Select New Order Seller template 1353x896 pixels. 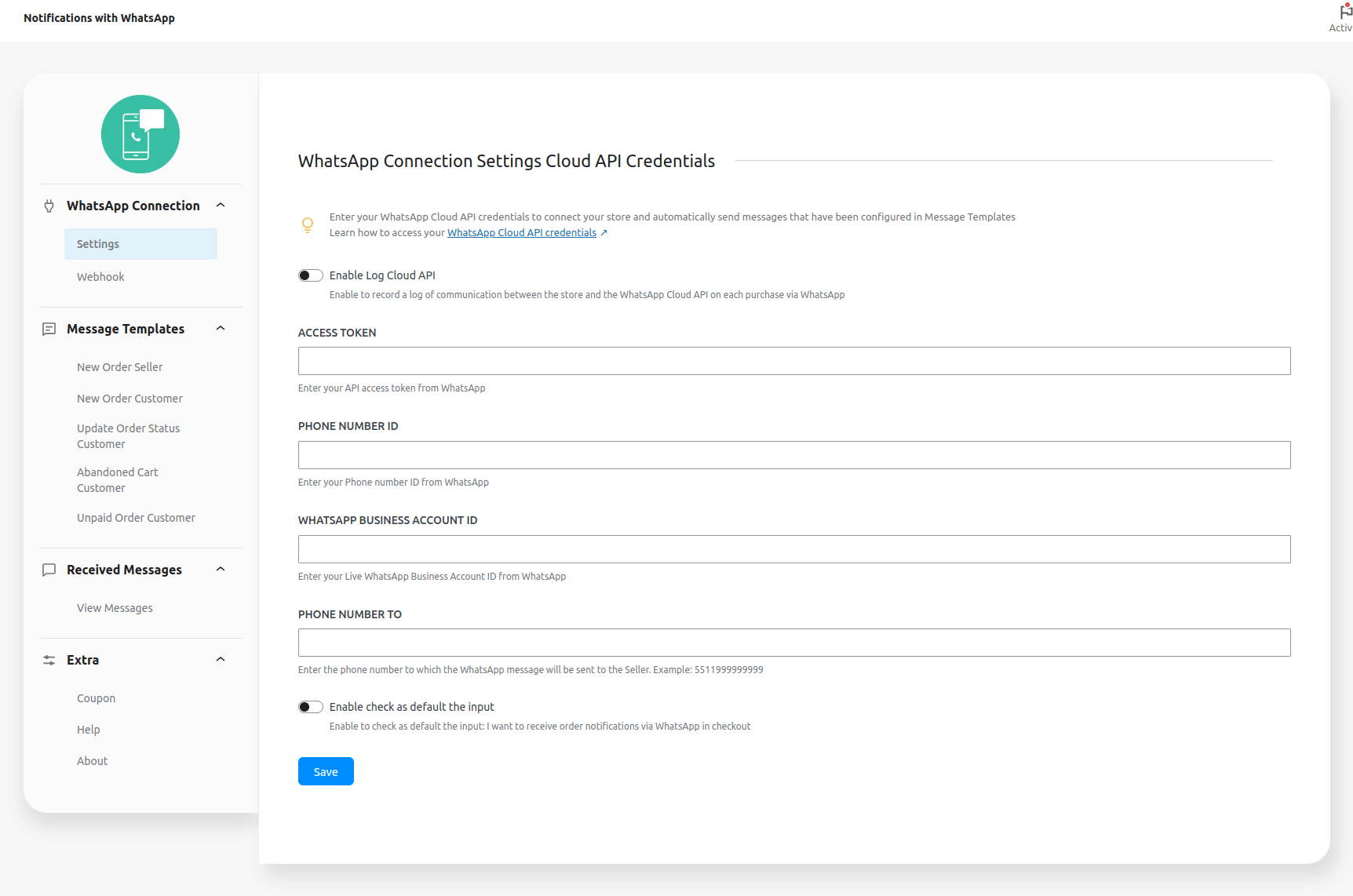(119, 366)
